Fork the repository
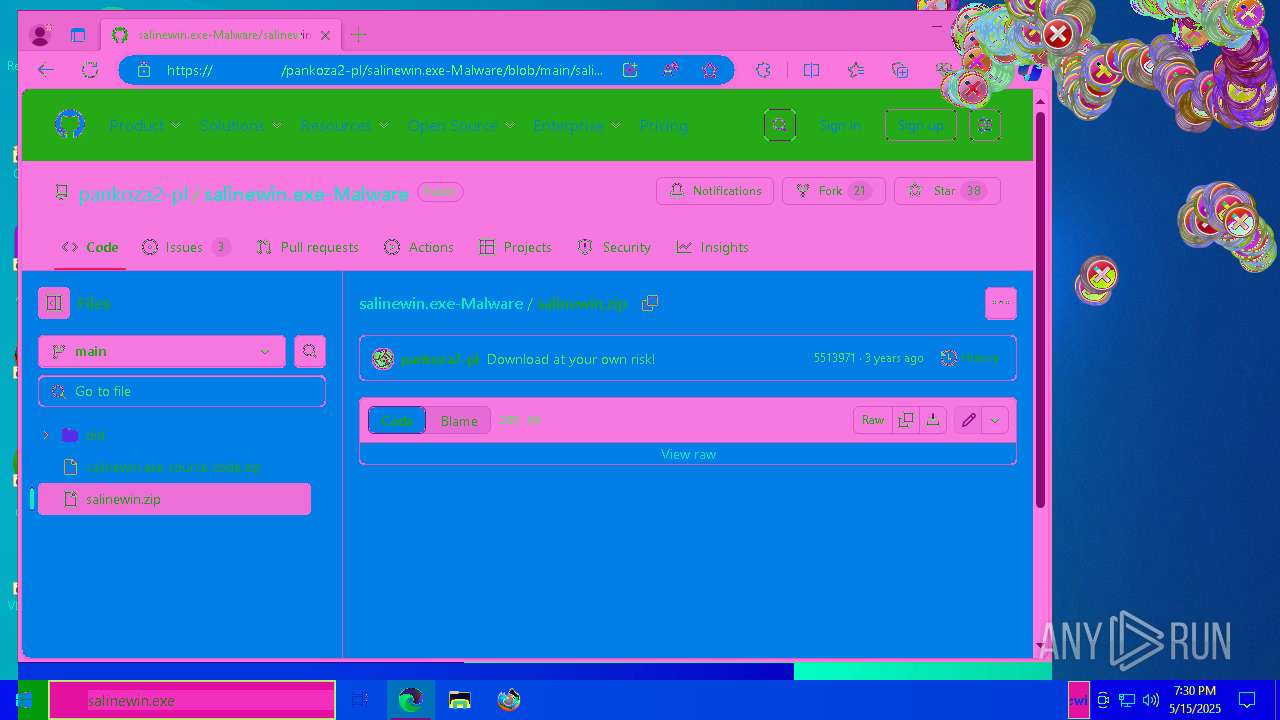This screenshot has height=720, width=1280. tap(834, 191)
